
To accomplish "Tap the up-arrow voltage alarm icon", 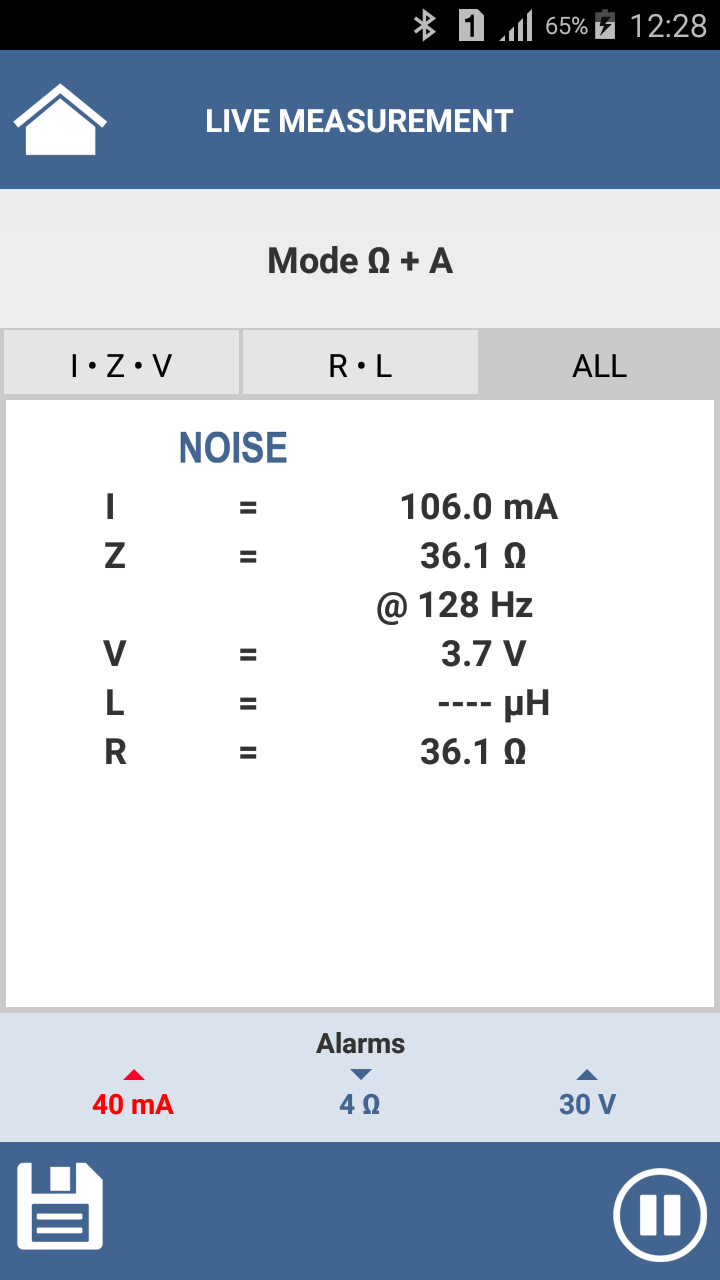I will [x=587, y=1075].
